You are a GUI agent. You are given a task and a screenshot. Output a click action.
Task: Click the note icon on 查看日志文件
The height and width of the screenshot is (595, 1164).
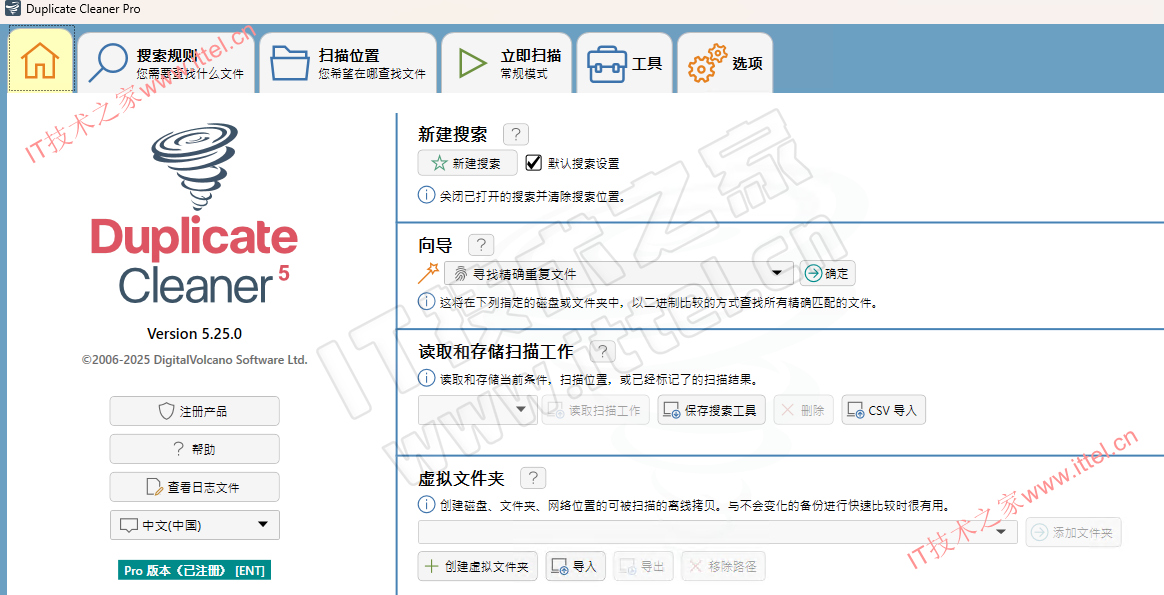pos(154,487)
